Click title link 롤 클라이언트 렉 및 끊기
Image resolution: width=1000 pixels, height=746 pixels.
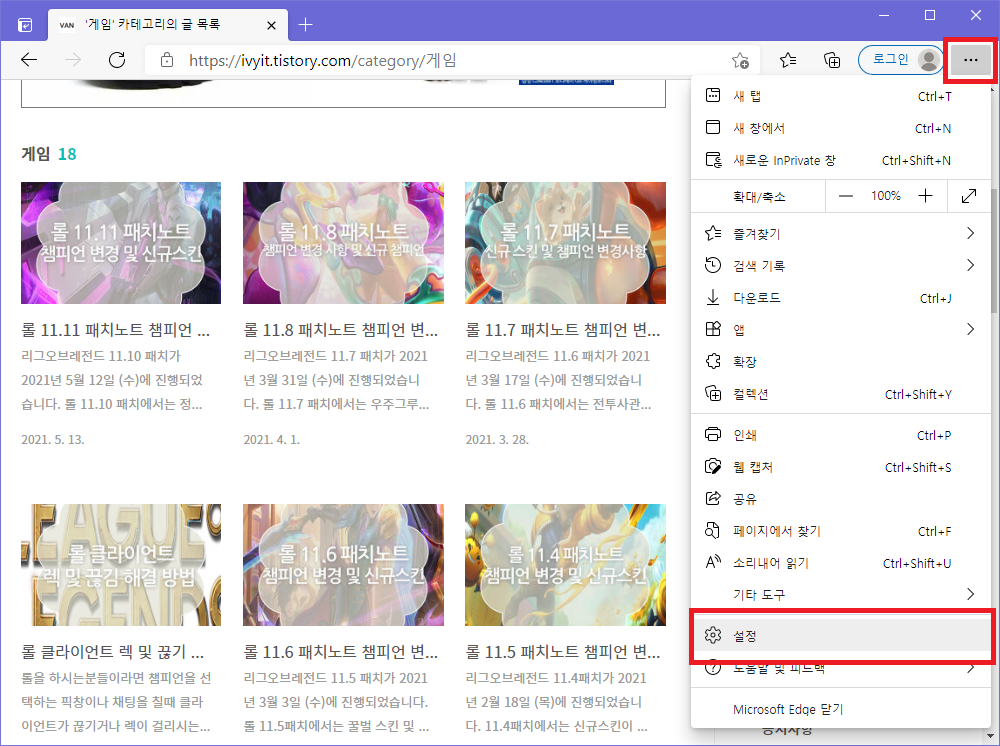pyautogui.click(x=113, y=652)
